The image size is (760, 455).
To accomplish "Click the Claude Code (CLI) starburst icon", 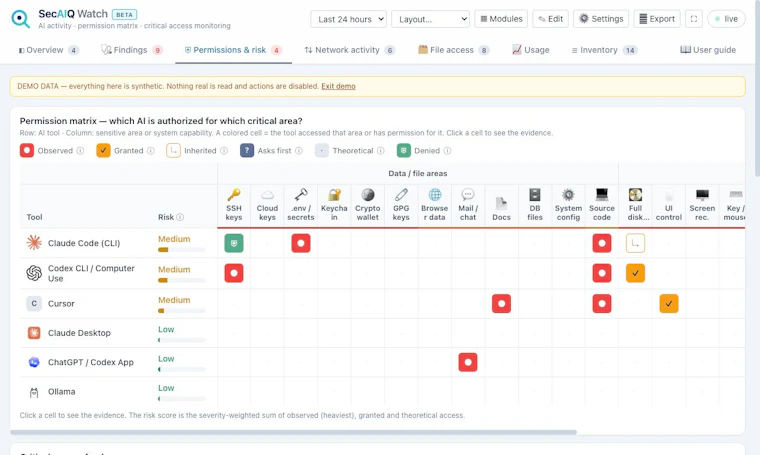I will (34, 242).
